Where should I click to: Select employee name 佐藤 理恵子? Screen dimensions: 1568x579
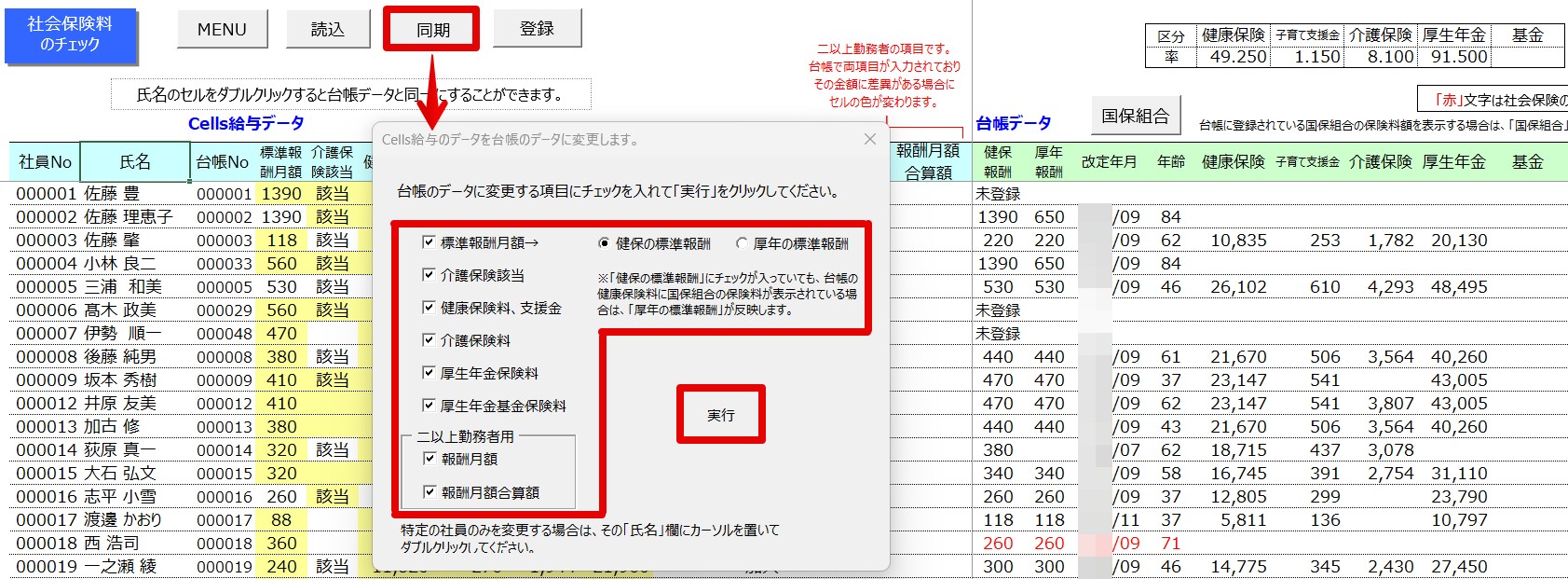click(x=129, y=217)
